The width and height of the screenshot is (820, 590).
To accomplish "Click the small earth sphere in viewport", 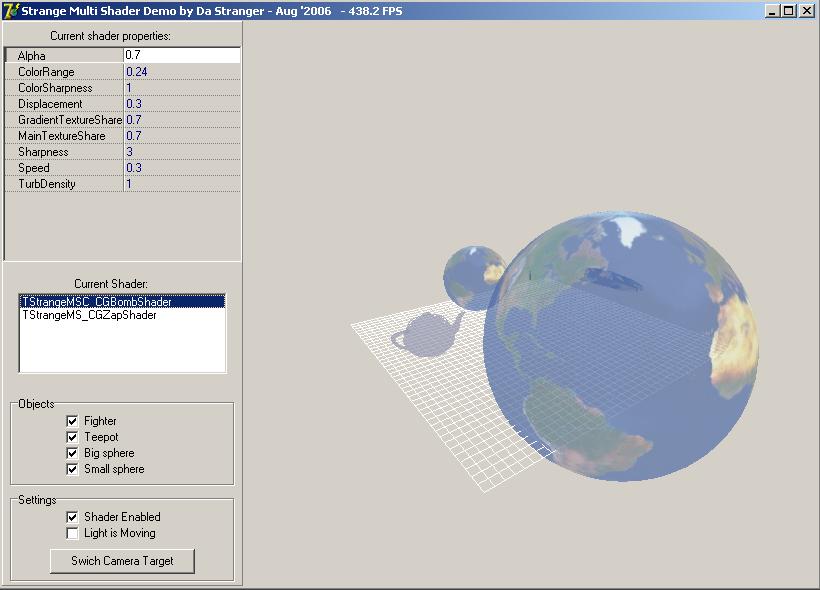I will point(472,277).
